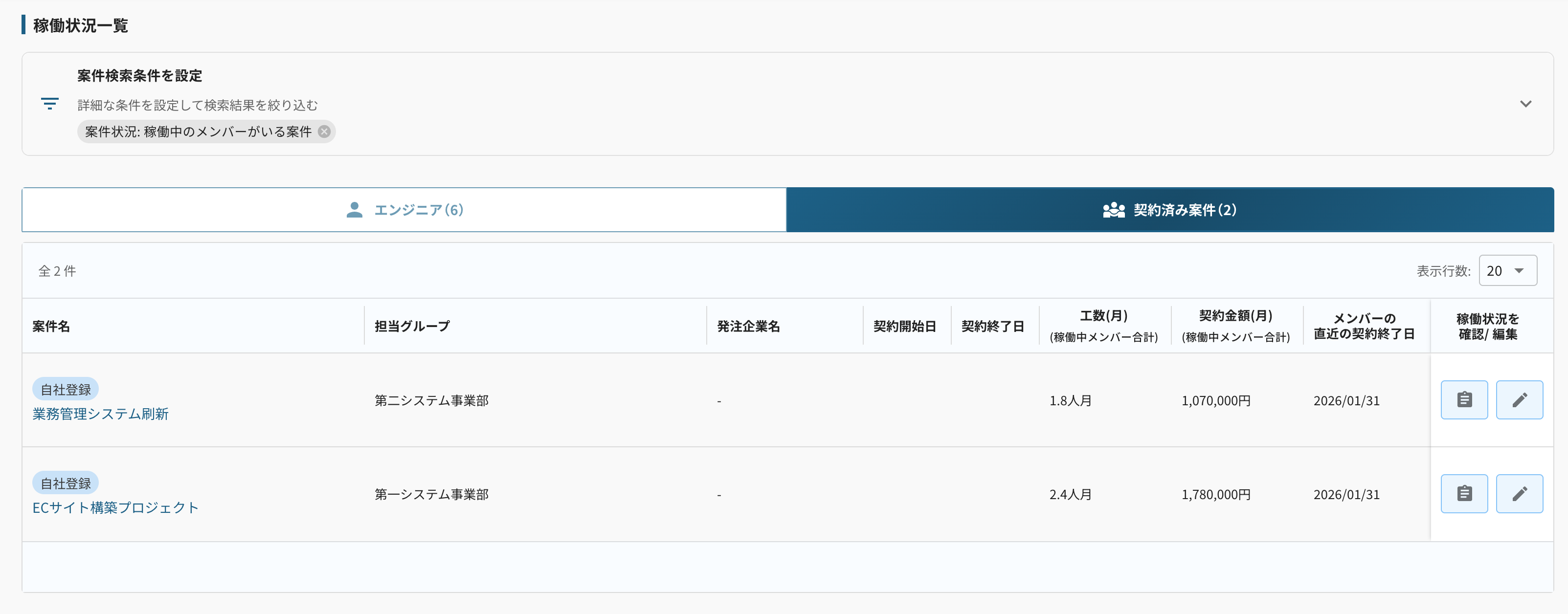The image size is (1568, 614).
Task: Open the clipboard icon for 業務管理システム刷新
Action: pyautogui.click(x=1464, y=400)
